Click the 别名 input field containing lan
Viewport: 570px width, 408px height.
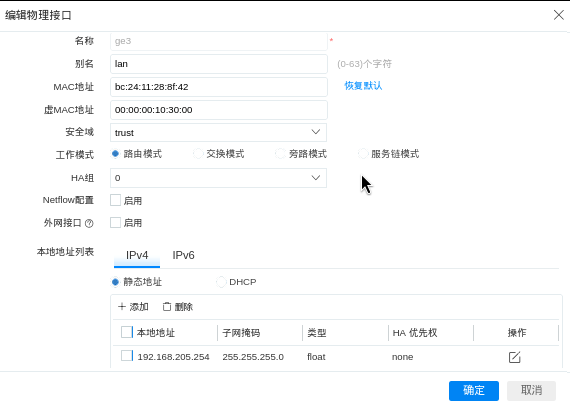click(219, 64)
